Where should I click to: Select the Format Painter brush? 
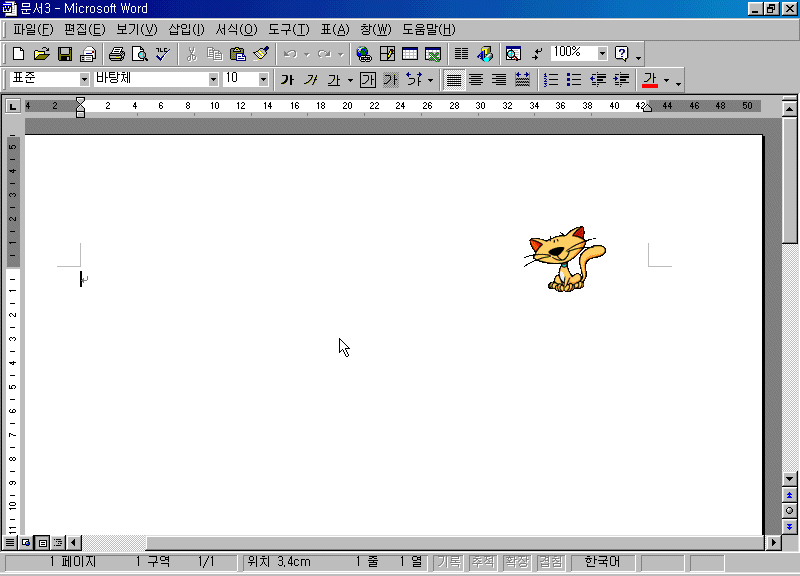coord(261,54)
